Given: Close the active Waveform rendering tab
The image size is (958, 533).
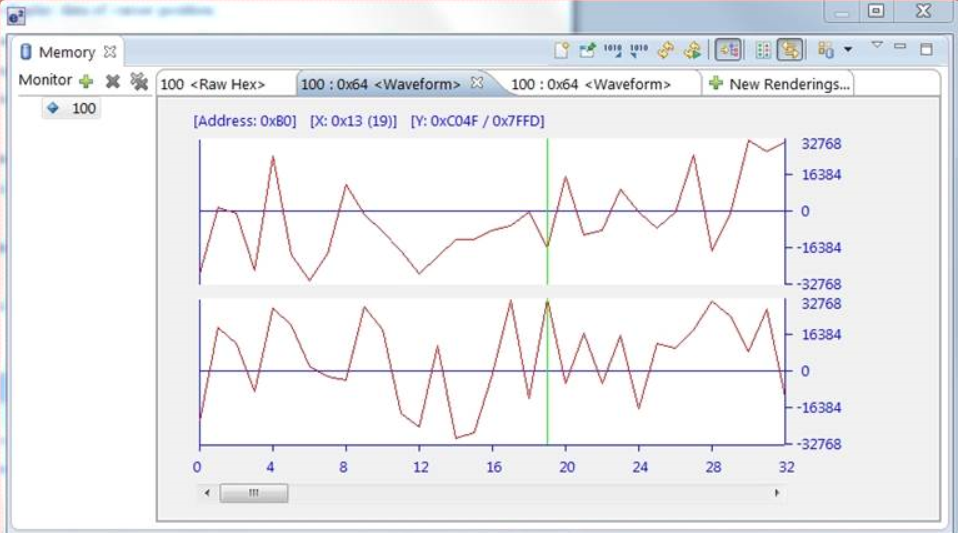Looking at the screenshot, I should 477,83.
